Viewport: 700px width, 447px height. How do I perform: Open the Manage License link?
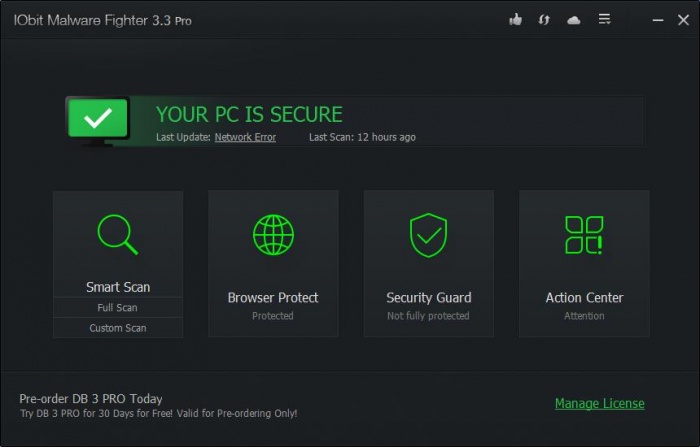click(600, 404)
